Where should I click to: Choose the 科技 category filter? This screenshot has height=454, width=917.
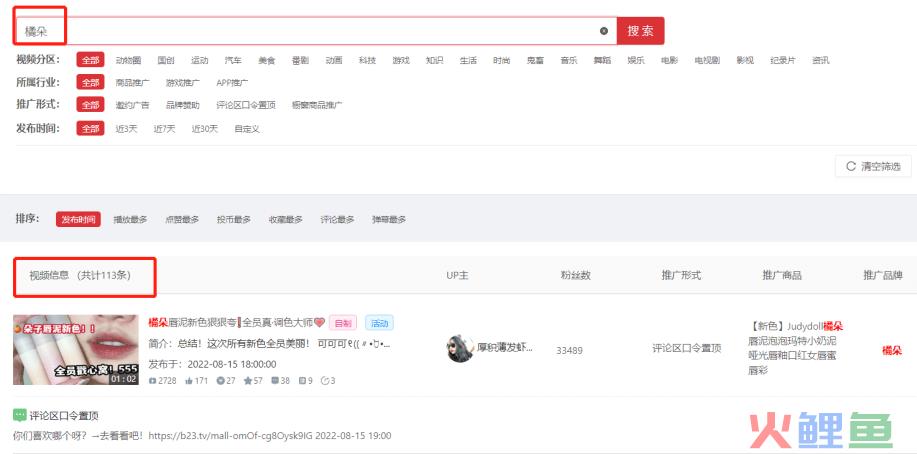tap(367, 60)
